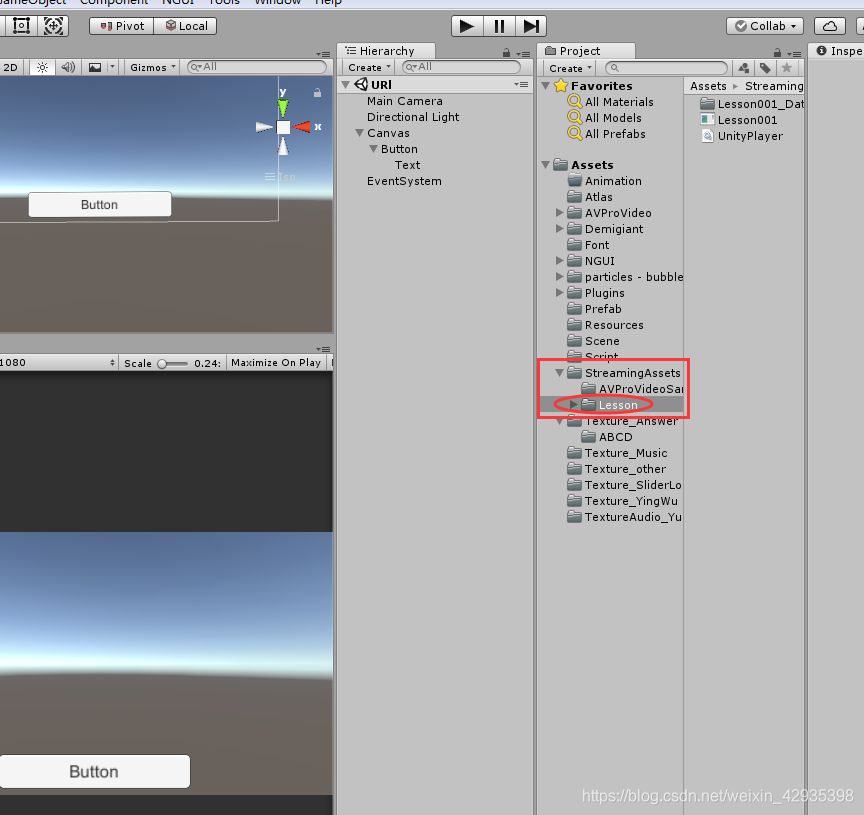Click Search by Type icon
864x815 pixels.
pyautogui.click(x=743, y=68)
